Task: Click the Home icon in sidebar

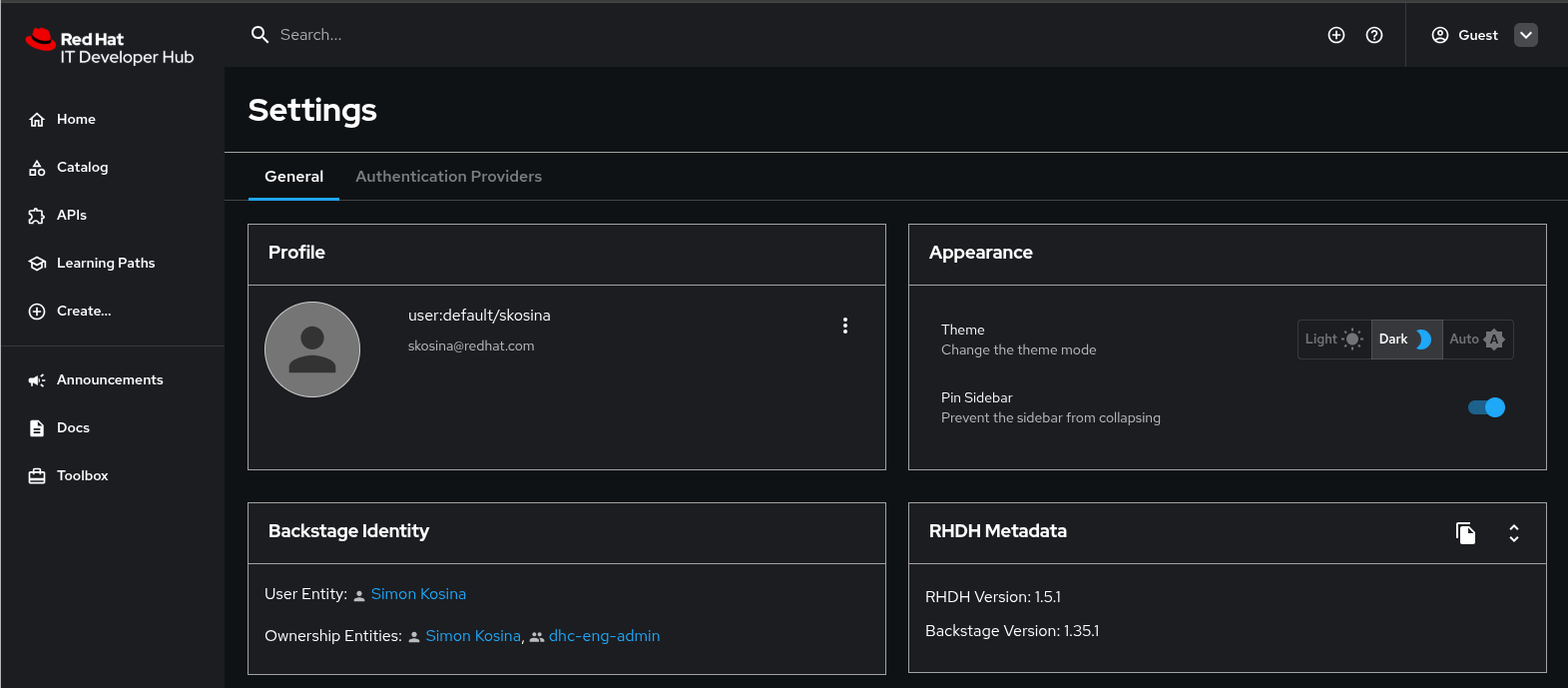Action: 37,120
